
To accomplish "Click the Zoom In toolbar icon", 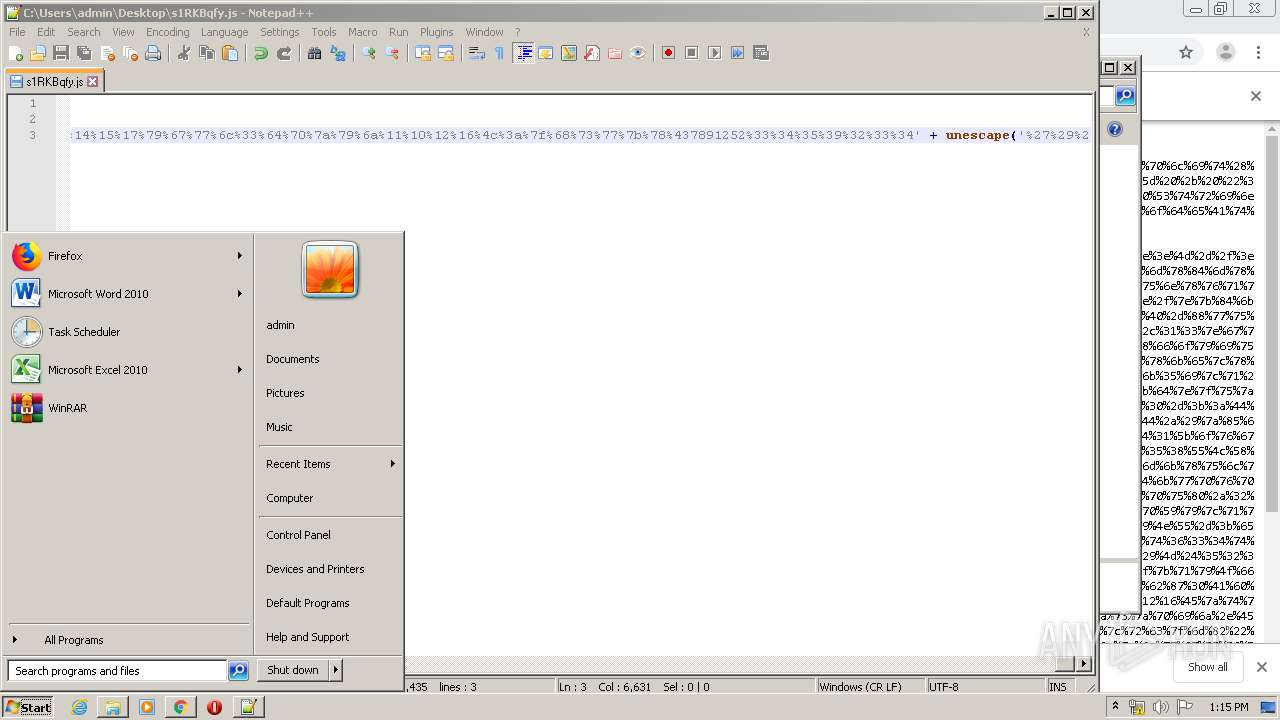I will coord(369,53).
